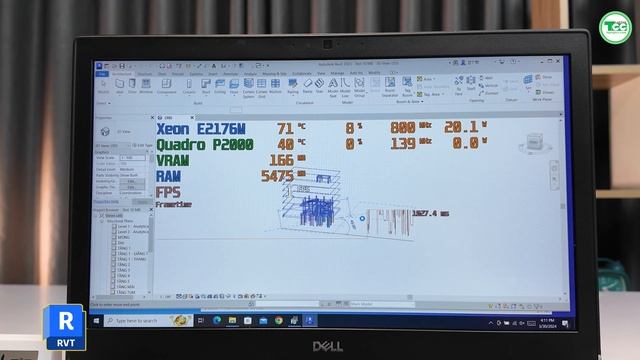Close the Properties palette
Image resolution: width=640 pixels, height=360 pixels.
152,118
